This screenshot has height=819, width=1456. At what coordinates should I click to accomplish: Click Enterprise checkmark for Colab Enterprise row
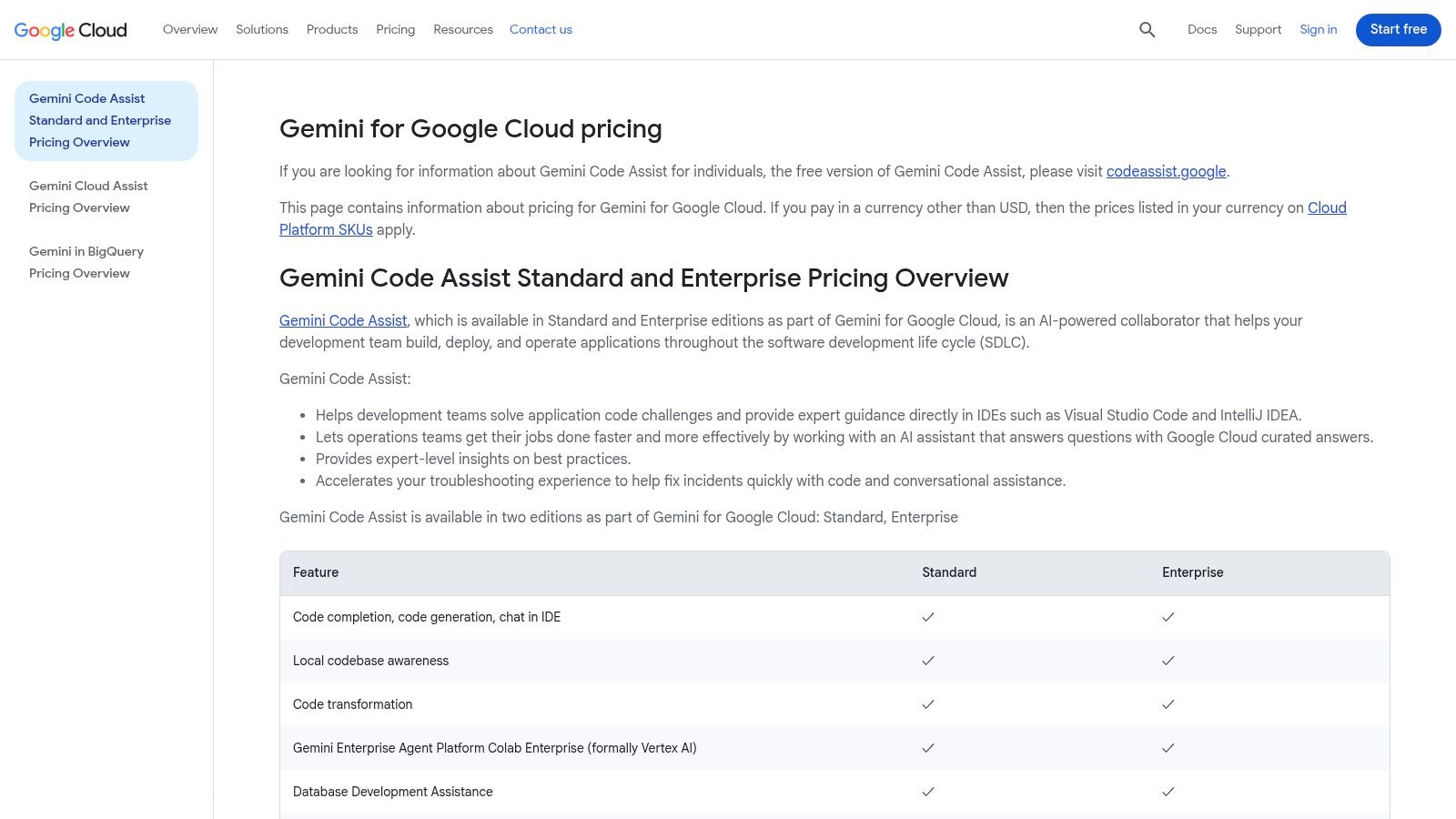1168,748
